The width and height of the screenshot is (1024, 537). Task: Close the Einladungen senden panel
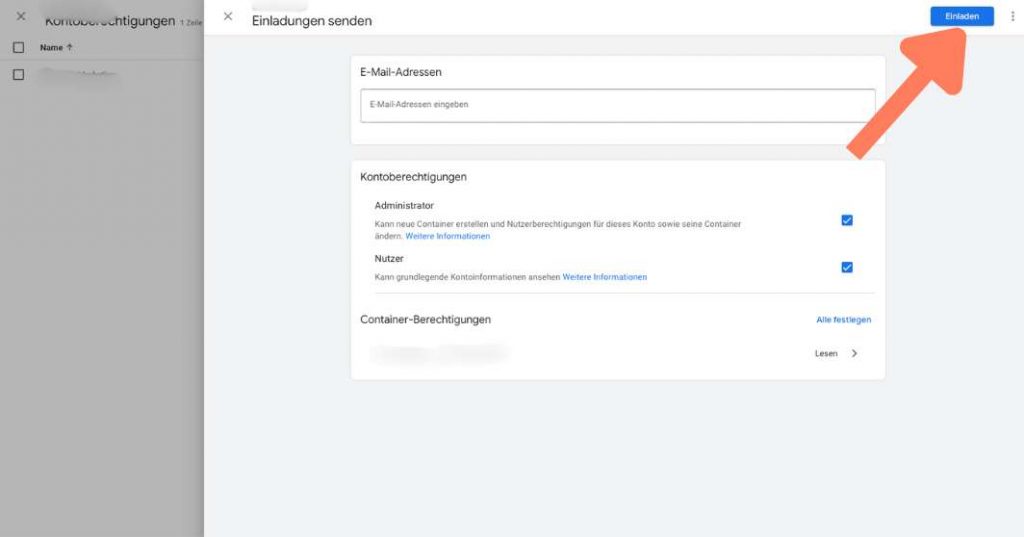(228, 16)
